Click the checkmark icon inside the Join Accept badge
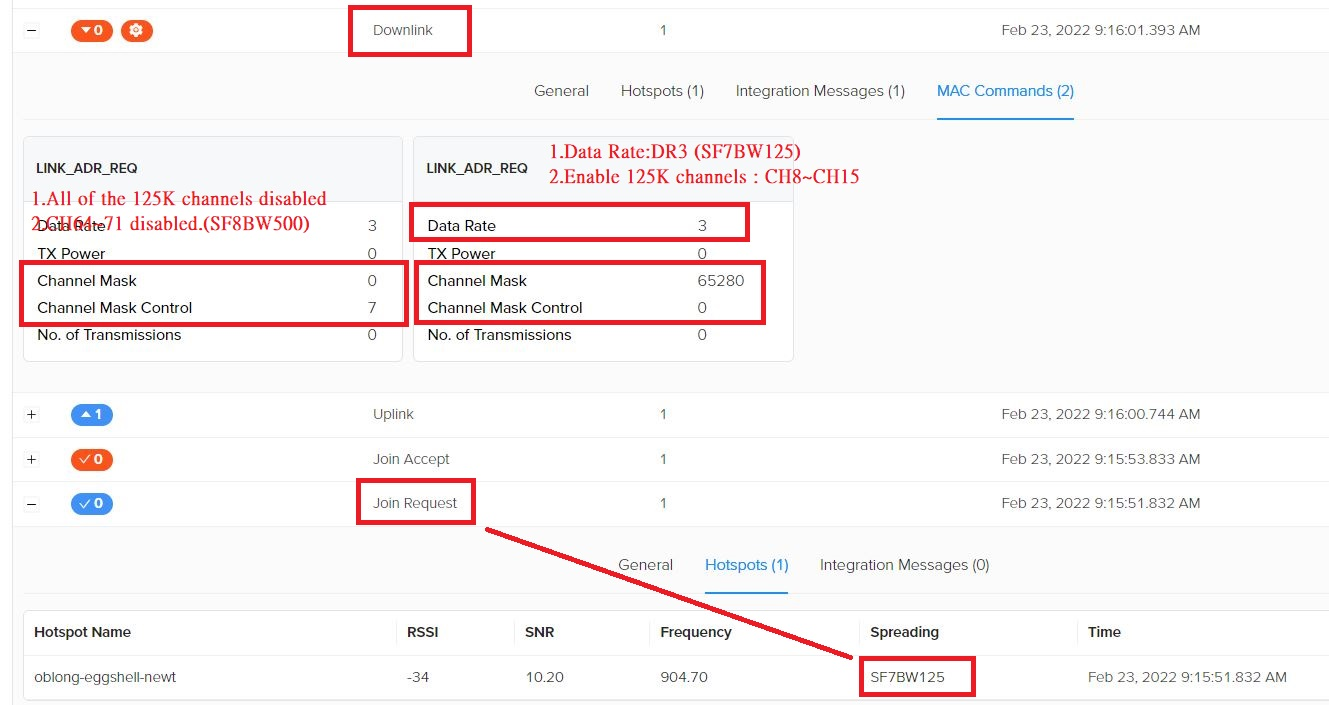1329x705 pixels. pos(84,459)
